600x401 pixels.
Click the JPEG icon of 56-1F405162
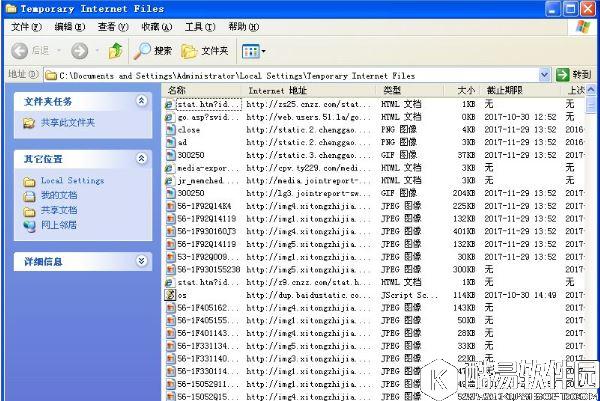pyautogui.click(x=170, y=308)
